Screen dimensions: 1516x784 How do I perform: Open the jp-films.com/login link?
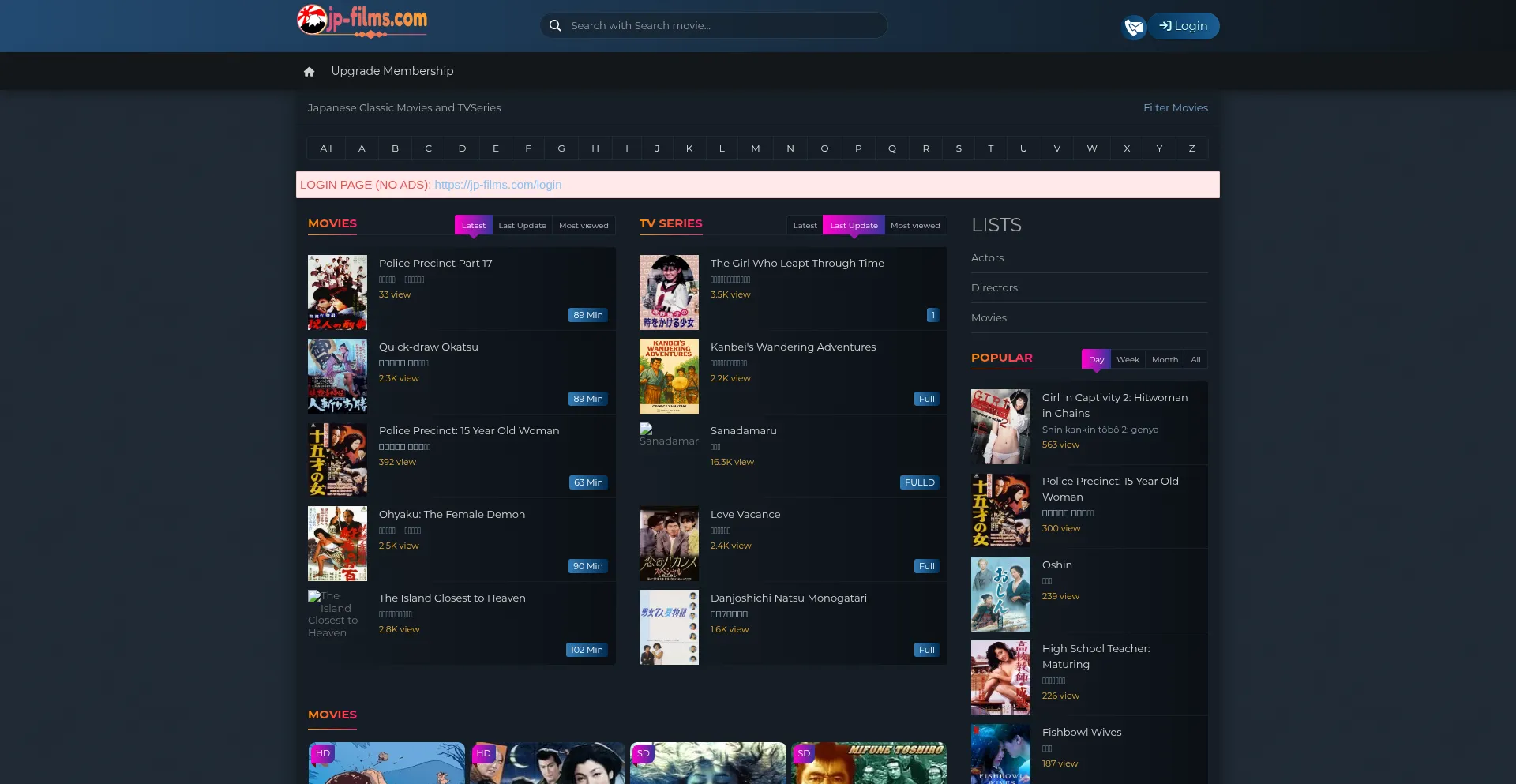[497, 185]
